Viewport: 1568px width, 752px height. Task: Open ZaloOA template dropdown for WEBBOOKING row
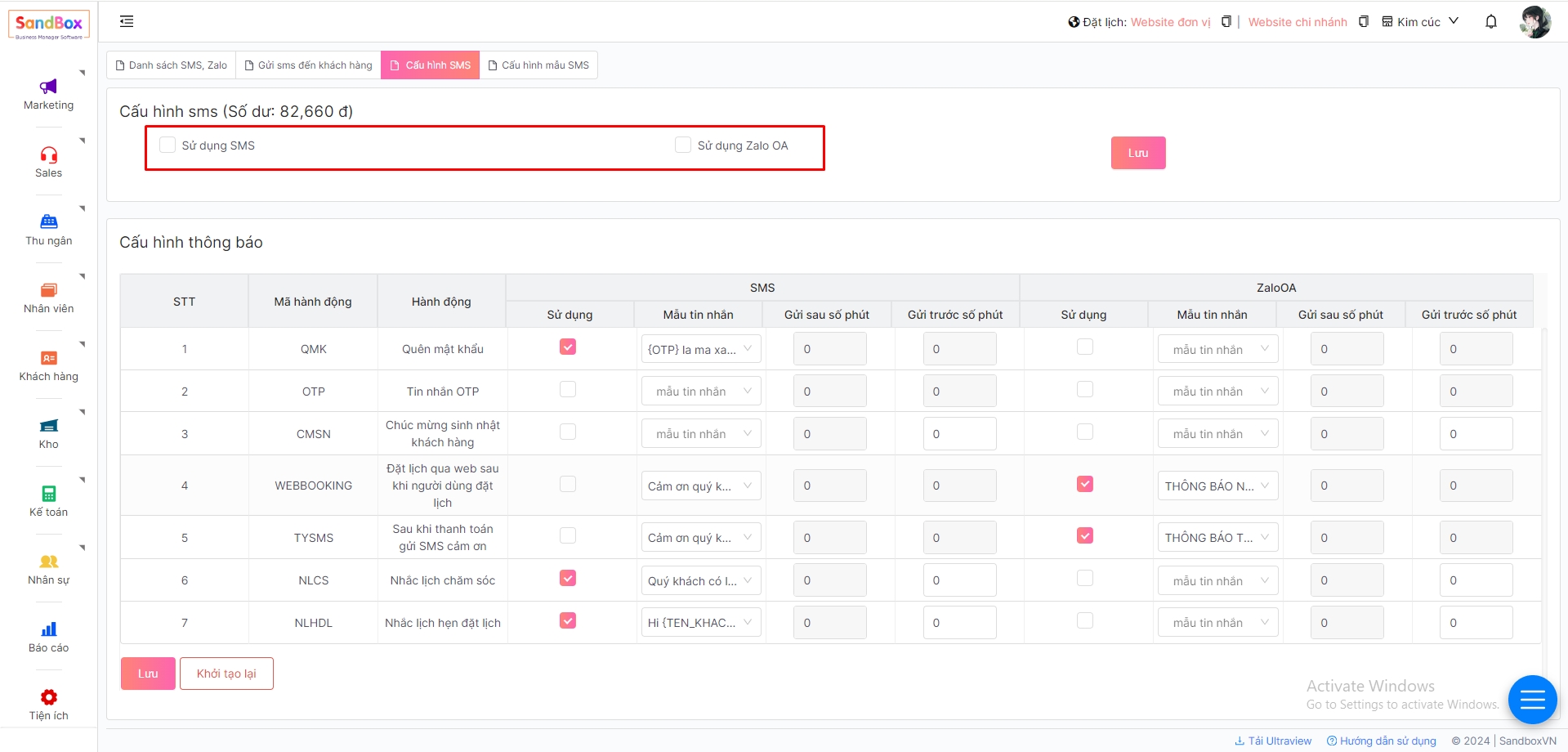(1217, 486)
